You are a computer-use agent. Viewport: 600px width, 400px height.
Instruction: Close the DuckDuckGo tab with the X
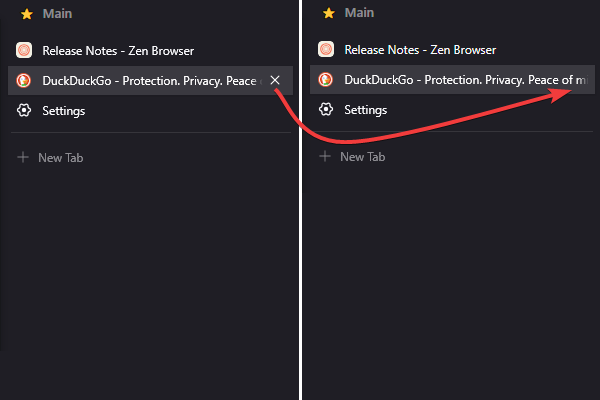tap(275, 80)
